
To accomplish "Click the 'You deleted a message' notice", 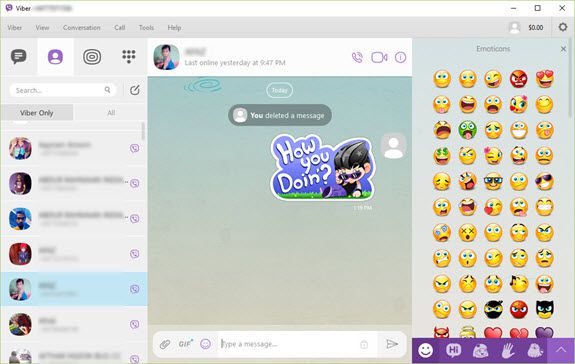I will pos(280,115).
